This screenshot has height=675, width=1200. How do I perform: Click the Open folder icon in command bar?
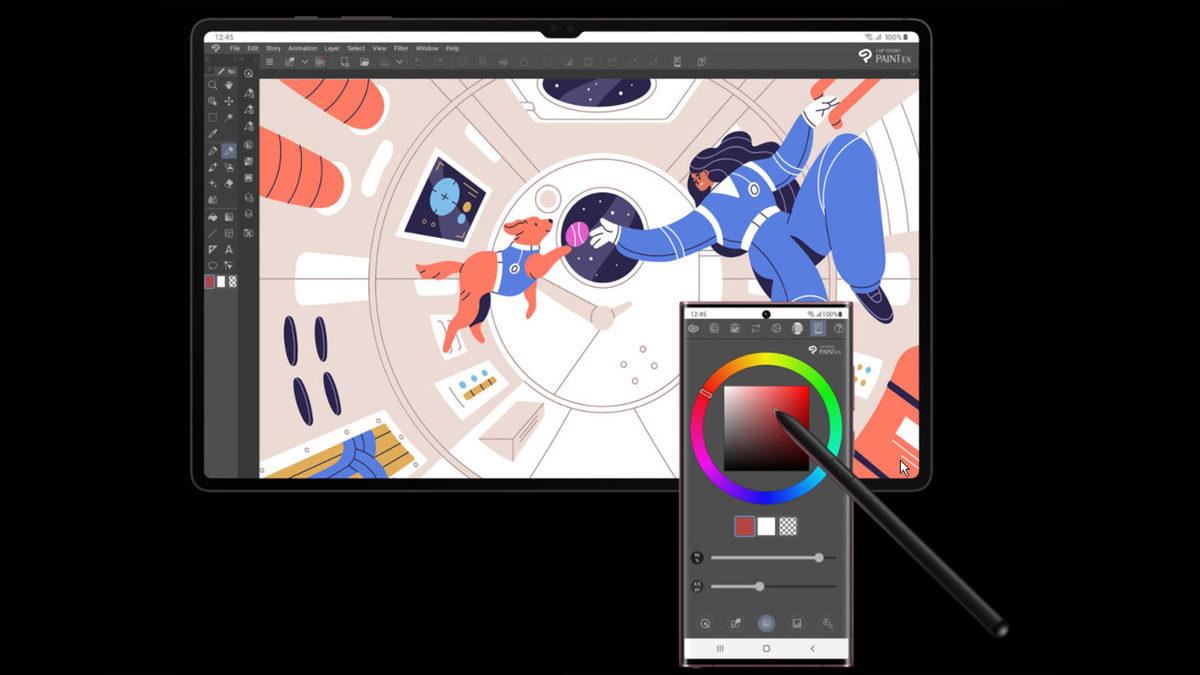point(364,62)
